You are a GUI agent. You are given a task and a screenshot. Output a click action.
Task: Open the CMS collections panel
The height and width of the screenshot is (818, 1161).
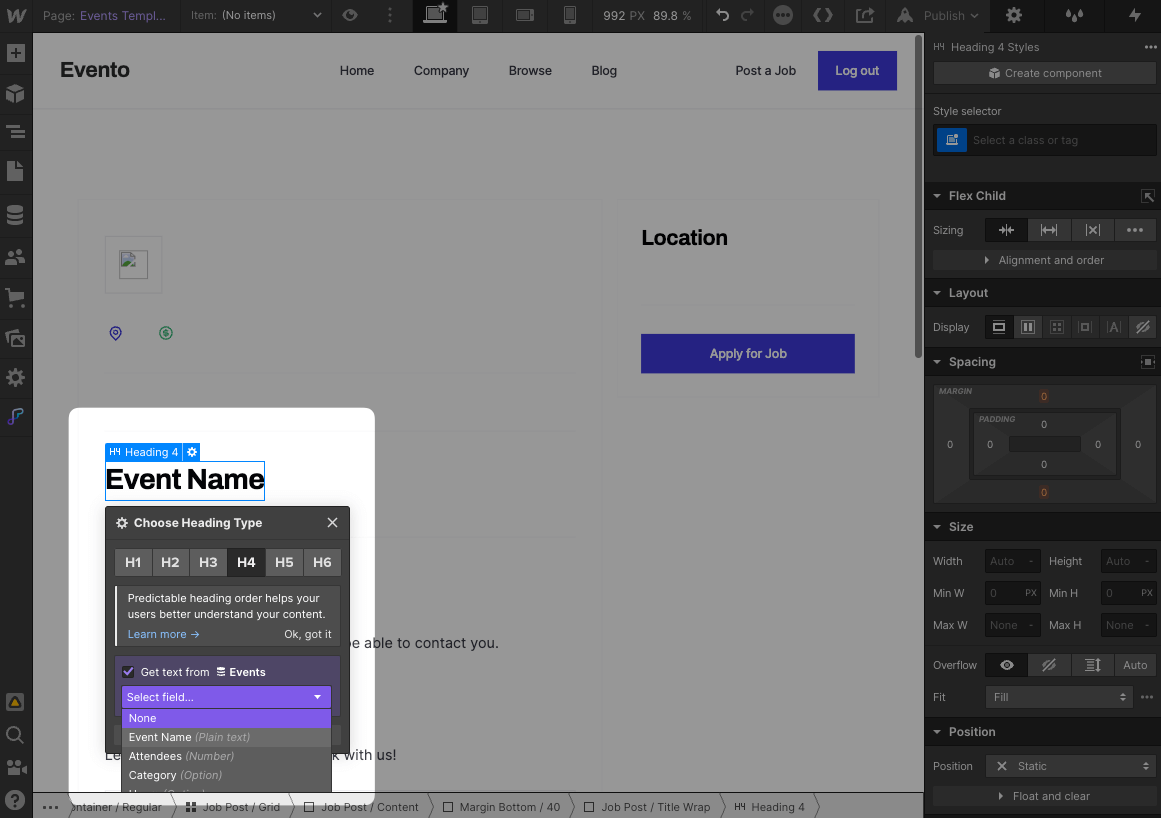click(x=16, y=215)
